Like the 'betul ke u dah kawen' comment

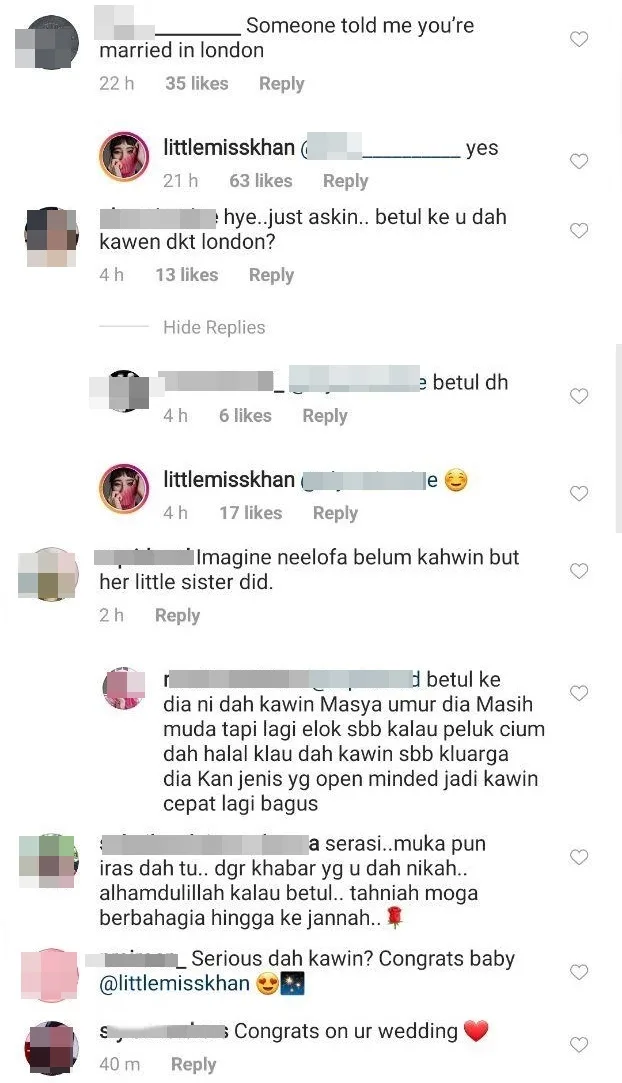[579, 230]
